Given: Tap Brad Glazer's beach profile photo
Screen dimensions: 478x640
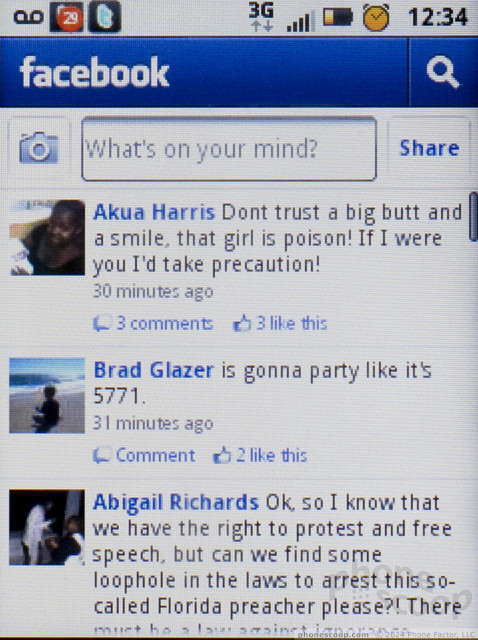Looking at the screenshot, I should coord(47,396).
